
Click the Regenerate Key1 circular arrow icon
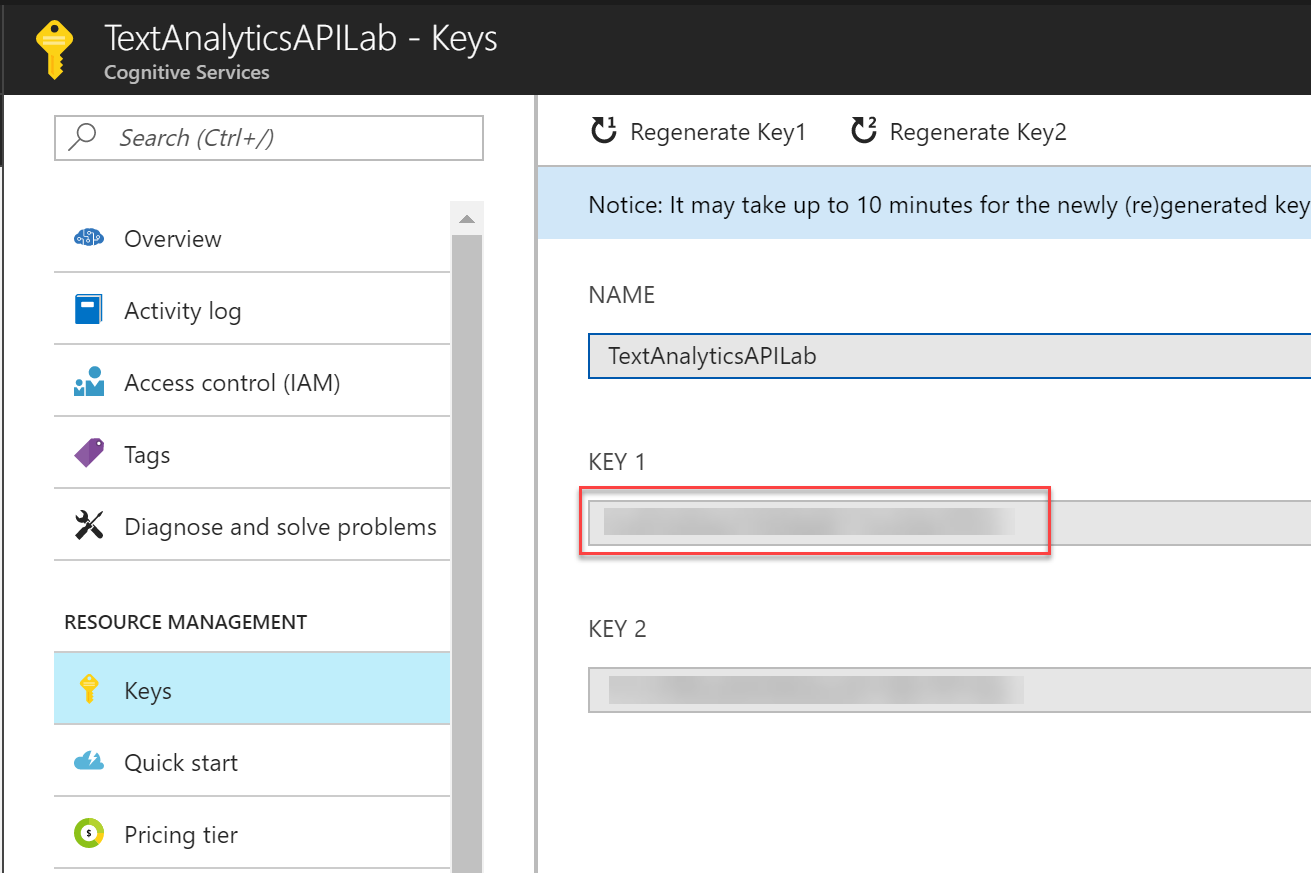click(605, 130)
